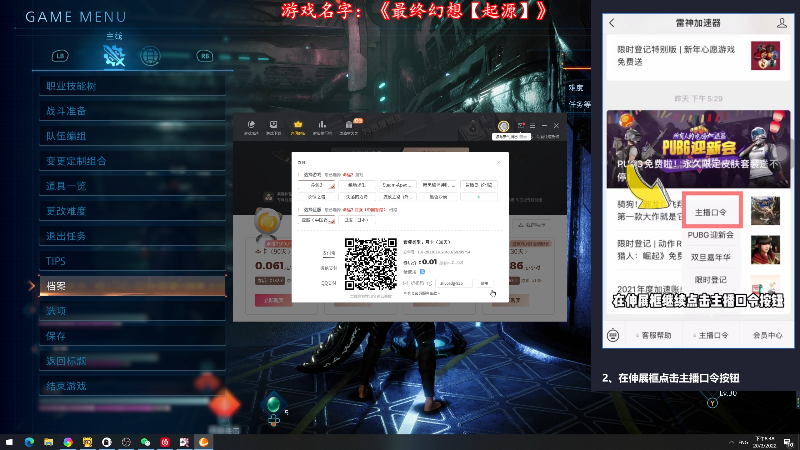Select the highlighted crown tab in the accelerator
Screen dimensions: 800x450
[298, 127]
